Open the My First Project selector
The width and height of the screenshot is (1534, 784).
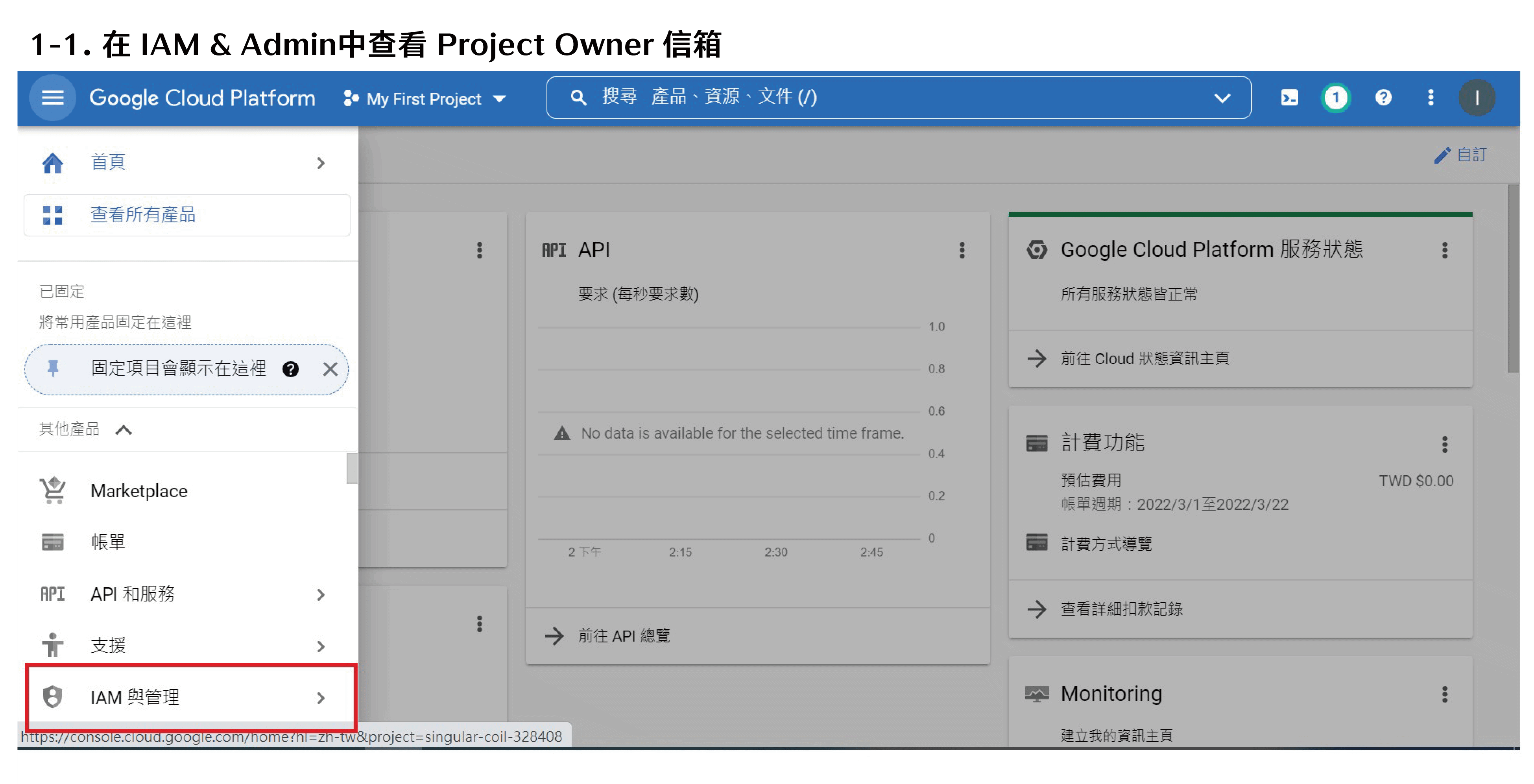click(425, 99)
